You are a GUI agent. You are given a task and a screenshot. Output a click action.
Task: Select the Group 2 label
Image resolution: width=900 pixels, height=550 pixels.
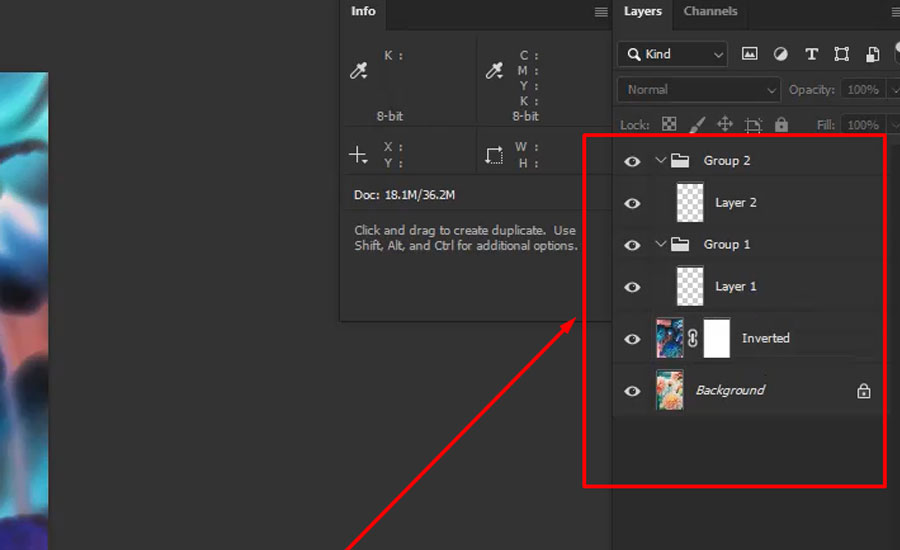coord(727,161)
